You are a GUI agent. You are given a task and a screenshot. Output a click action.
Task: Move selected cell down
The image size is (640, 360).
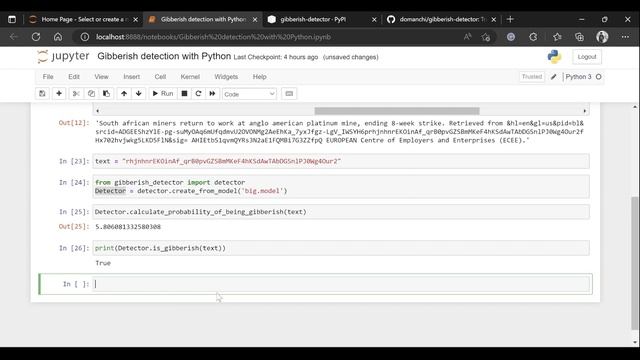click(139, 93)
